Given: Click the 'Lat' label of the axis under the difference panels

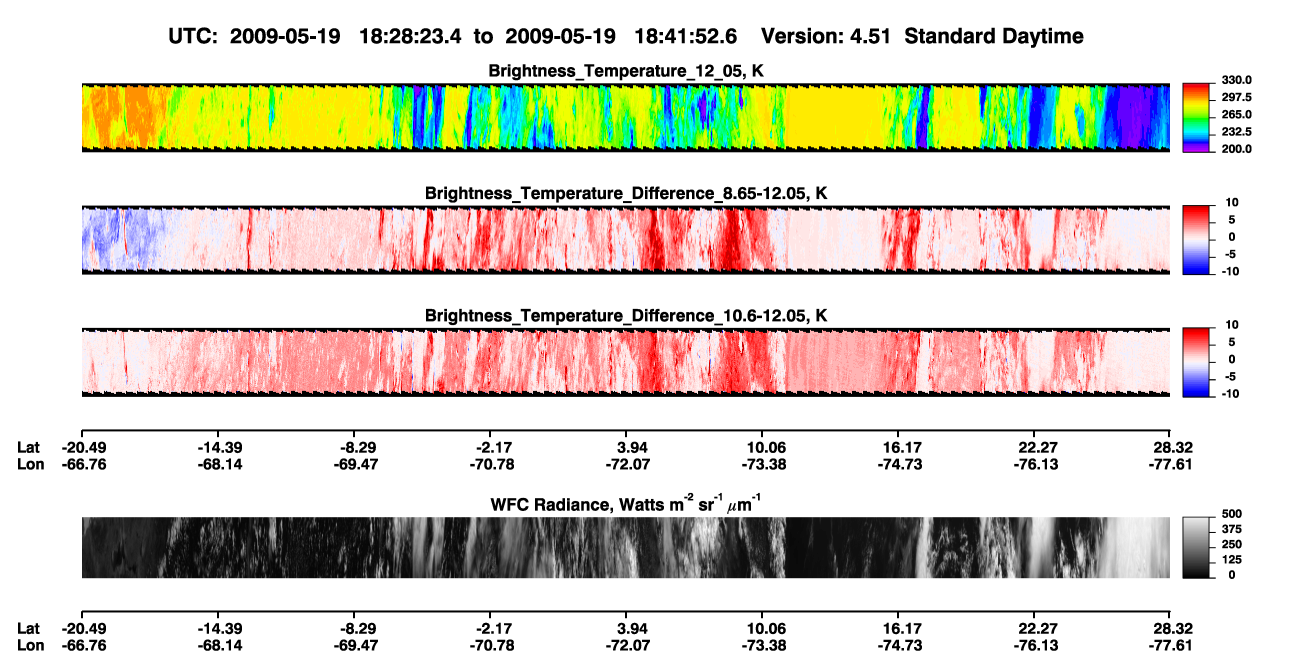Looking at the screenshot, I should click(x=28, y=448).
